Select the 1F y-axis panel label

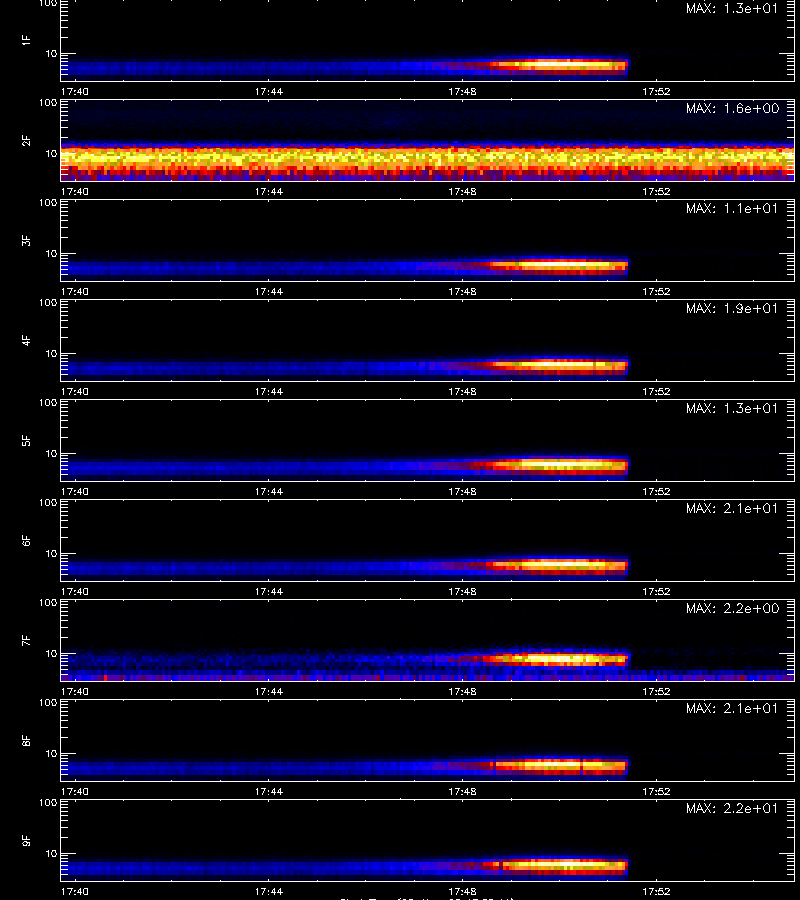(26, 40)
